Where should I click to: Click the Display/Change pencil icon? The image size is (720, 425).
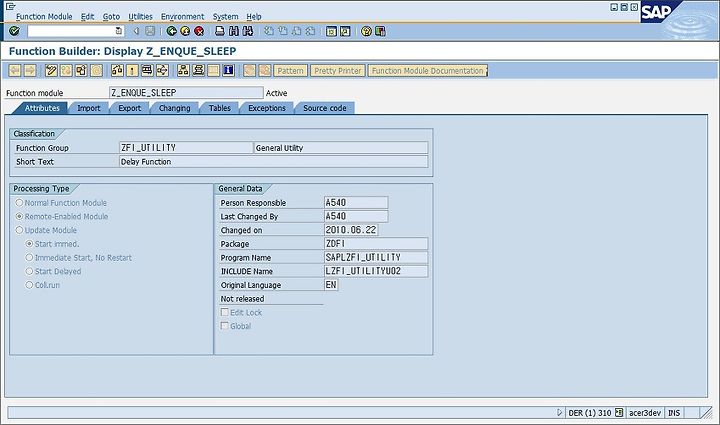(51, 71)
